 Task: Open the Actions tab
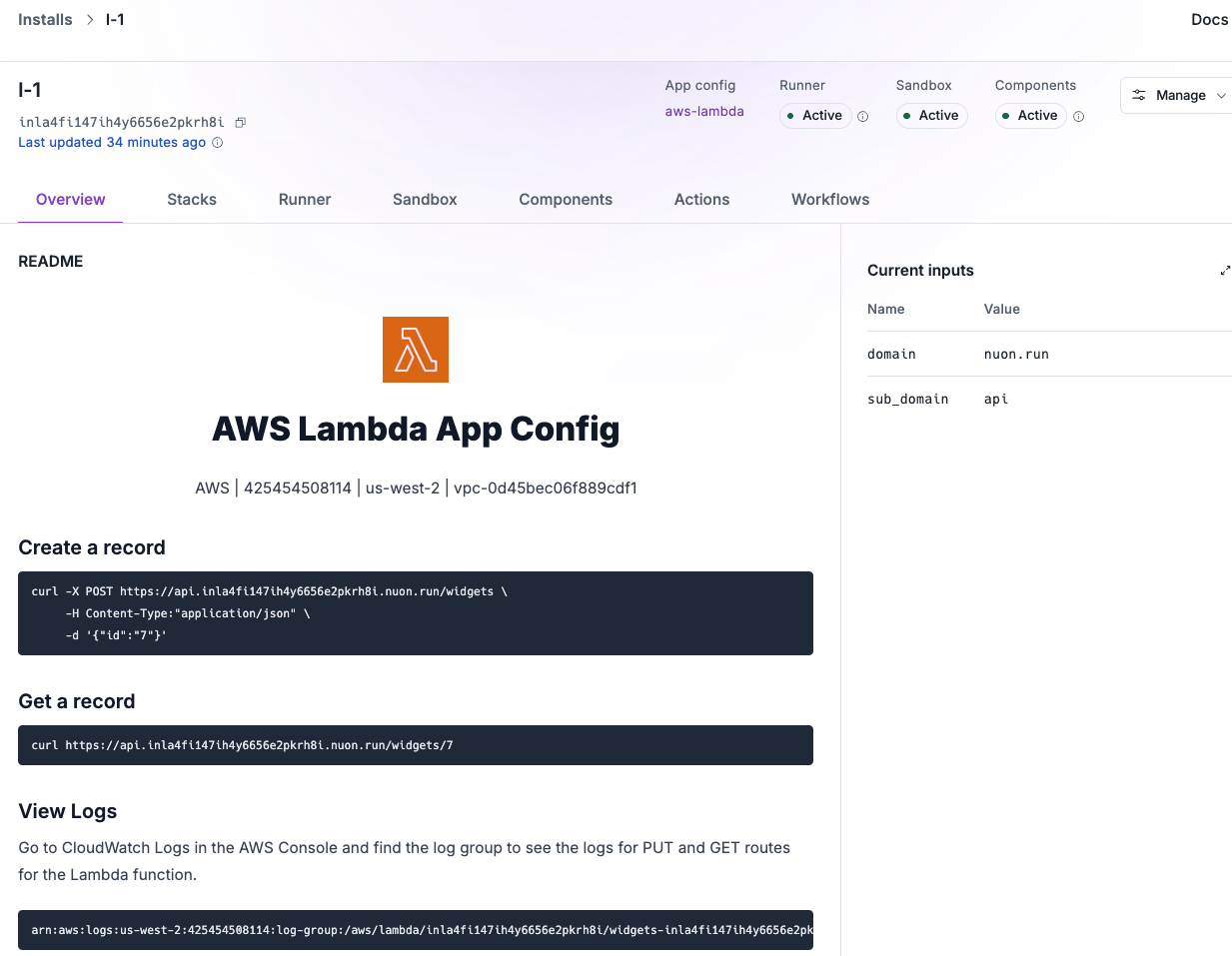701,200
